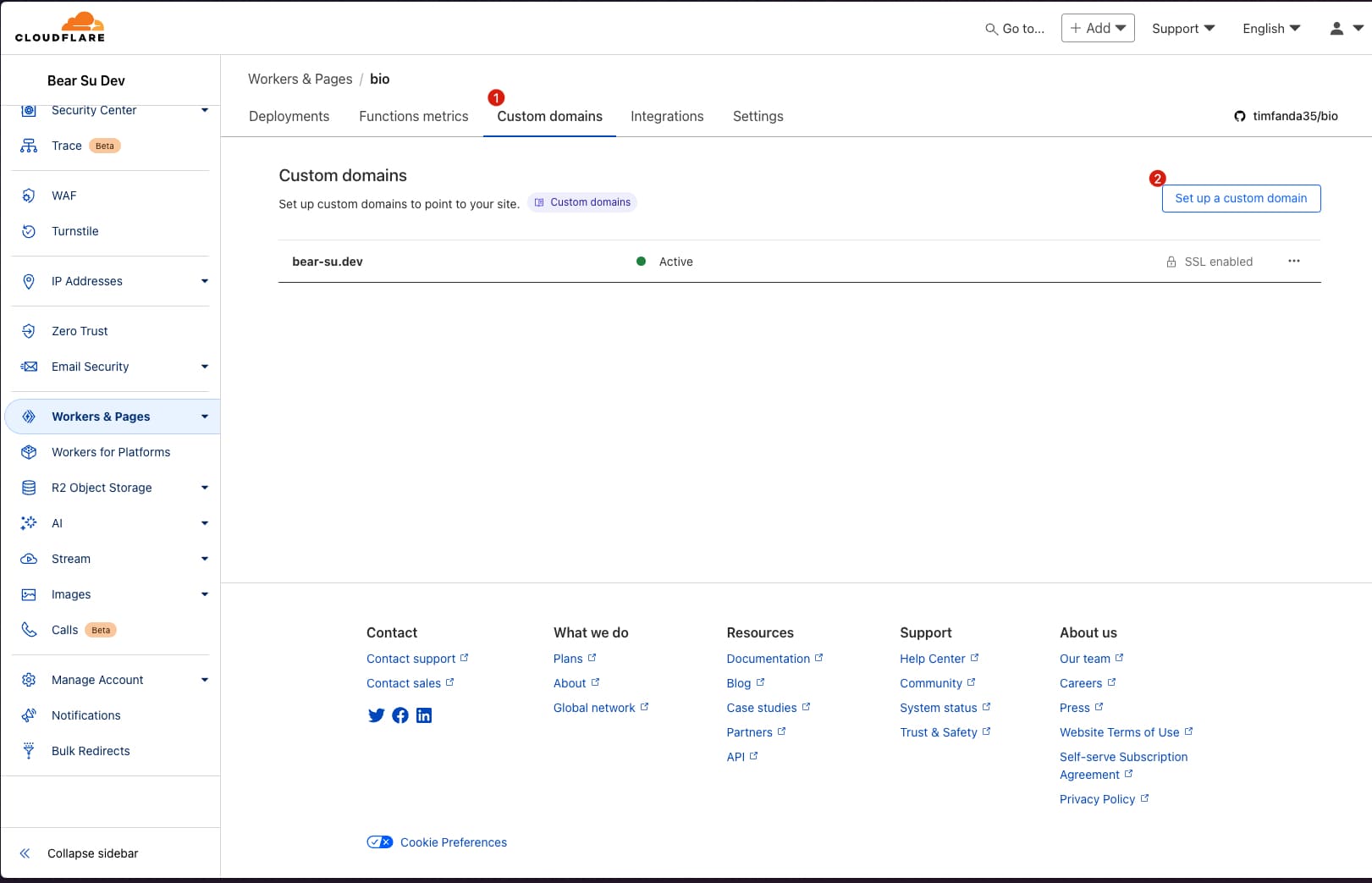Expand the IP Addresses submenu arrow
This screenshot has height=883, width=1372.
tap(205, 281)
